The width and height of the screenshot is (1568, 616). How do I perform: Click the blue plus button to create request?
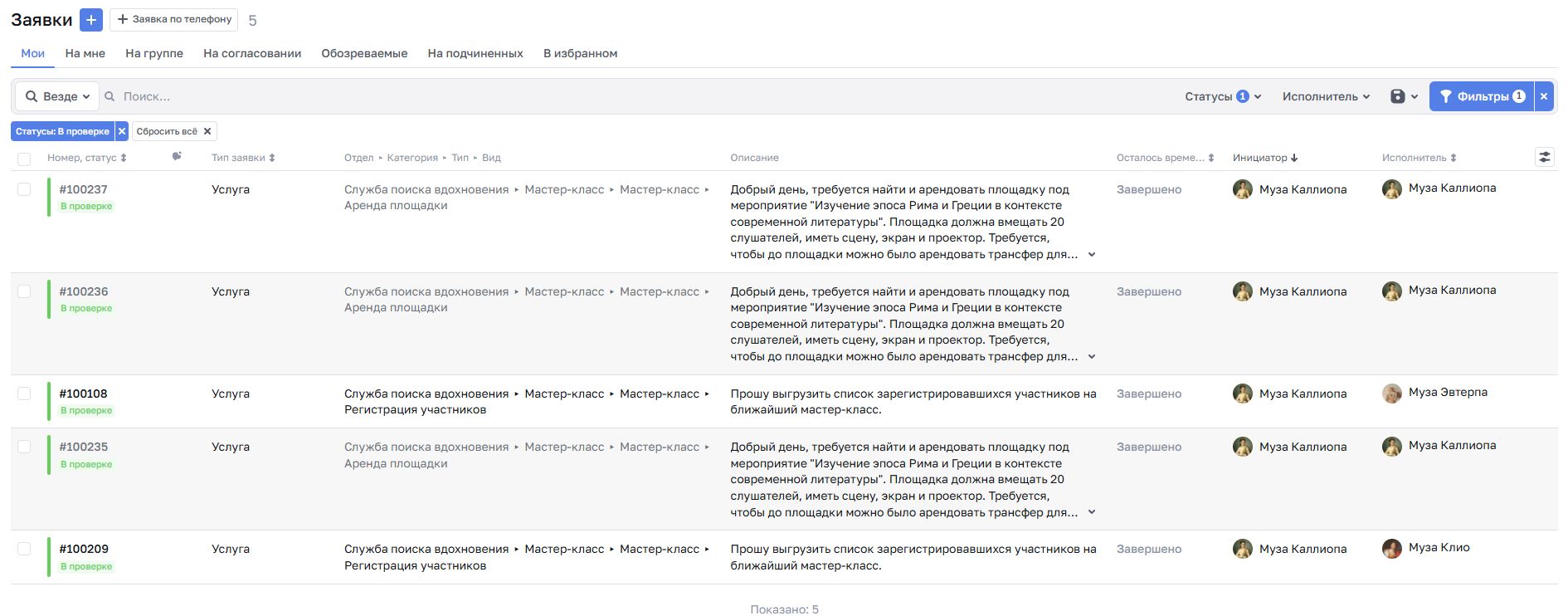(91, 20)
